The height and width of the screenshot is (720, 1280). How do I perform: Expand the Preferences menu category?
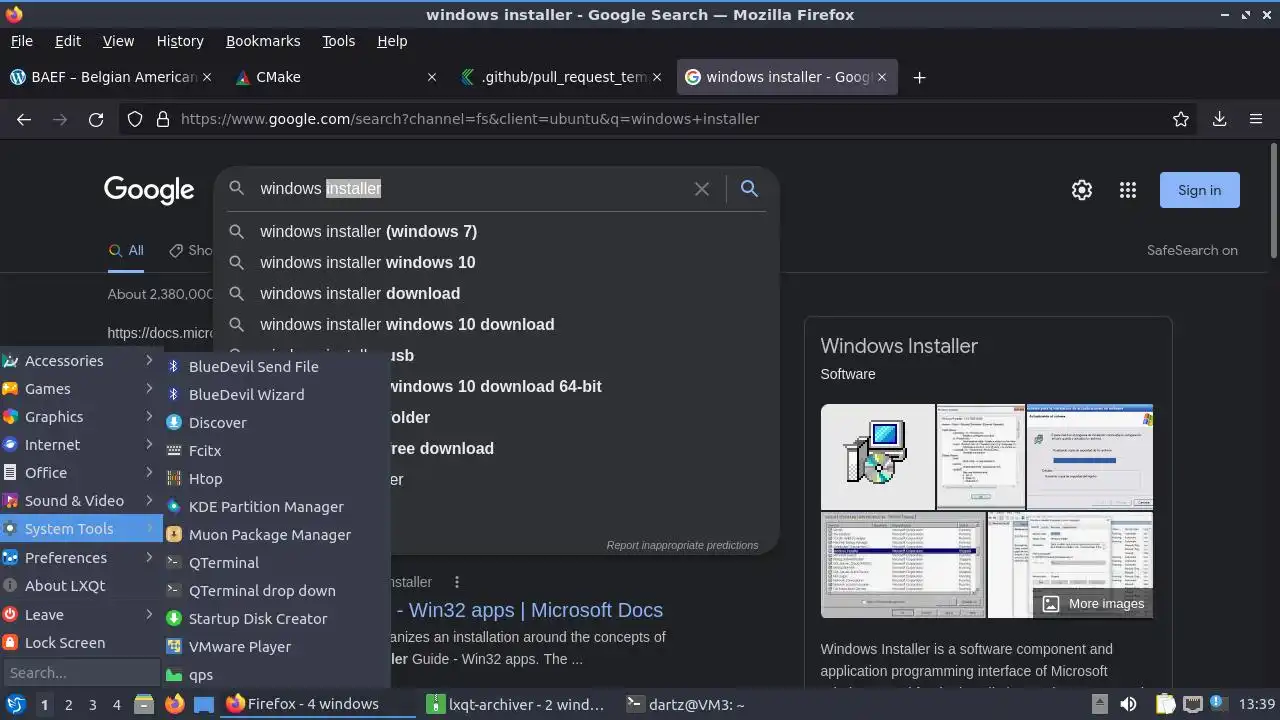80,558
